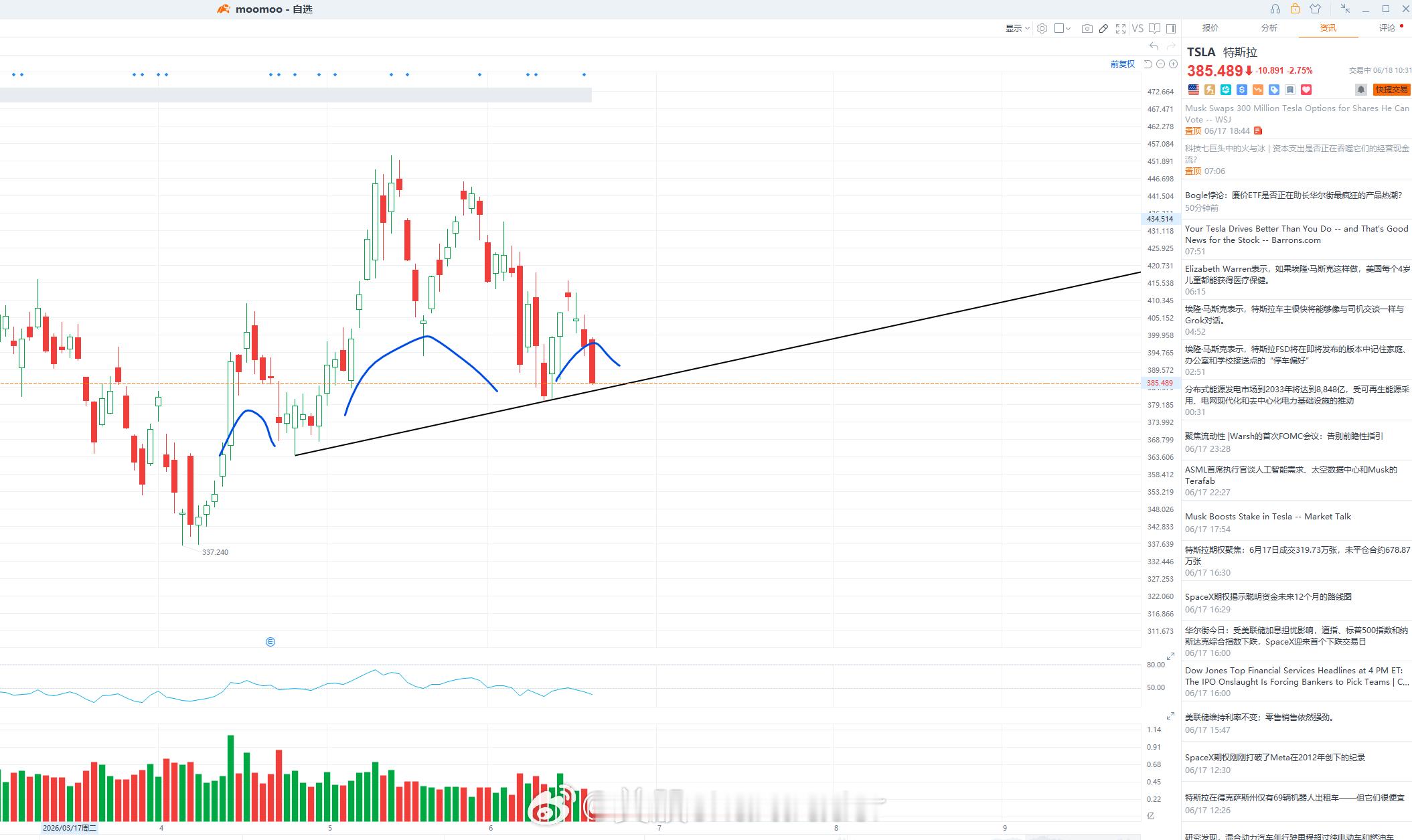The height and width of the screenshot is (840, 1412).
Task: Select the drawing pencil tool
Action: coord(1103,28)
